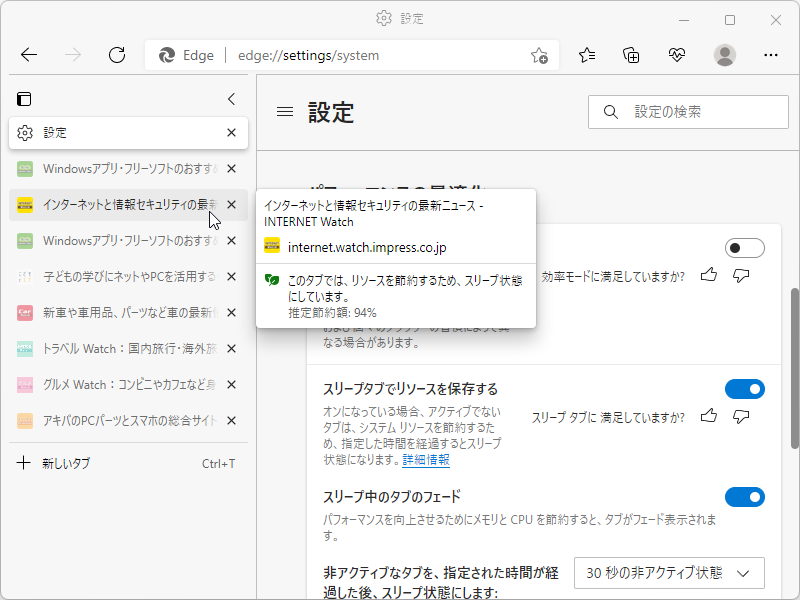Open Browser essentials heart-pulse icon
This screenshot has width=800, height=600.
point(675,56)
